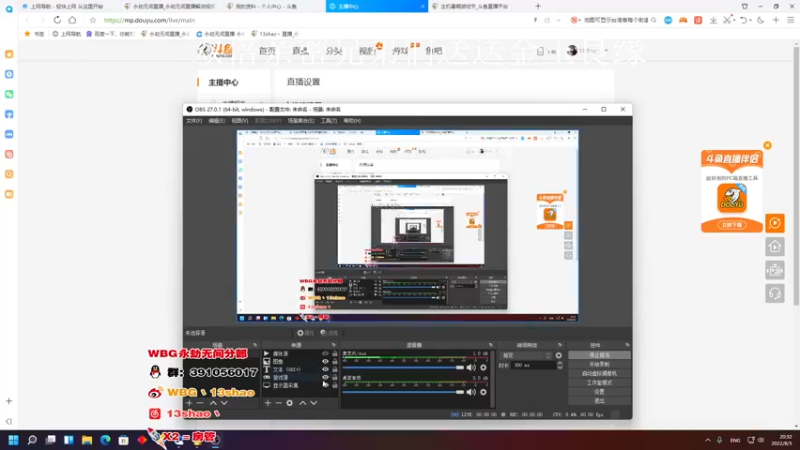The width and height of the screenshot is (800, 450).
Task: Toggle visibility eye of 游戏源 source
Action: (326, 377)
